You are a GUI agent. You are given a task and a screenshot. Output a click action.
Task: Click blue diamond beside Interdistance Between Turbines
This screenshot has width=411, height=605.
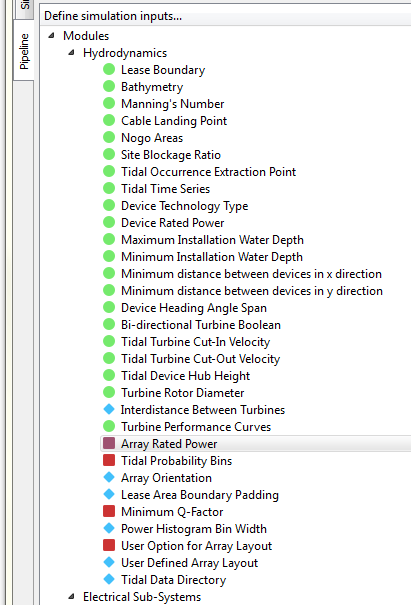(109, 409)
